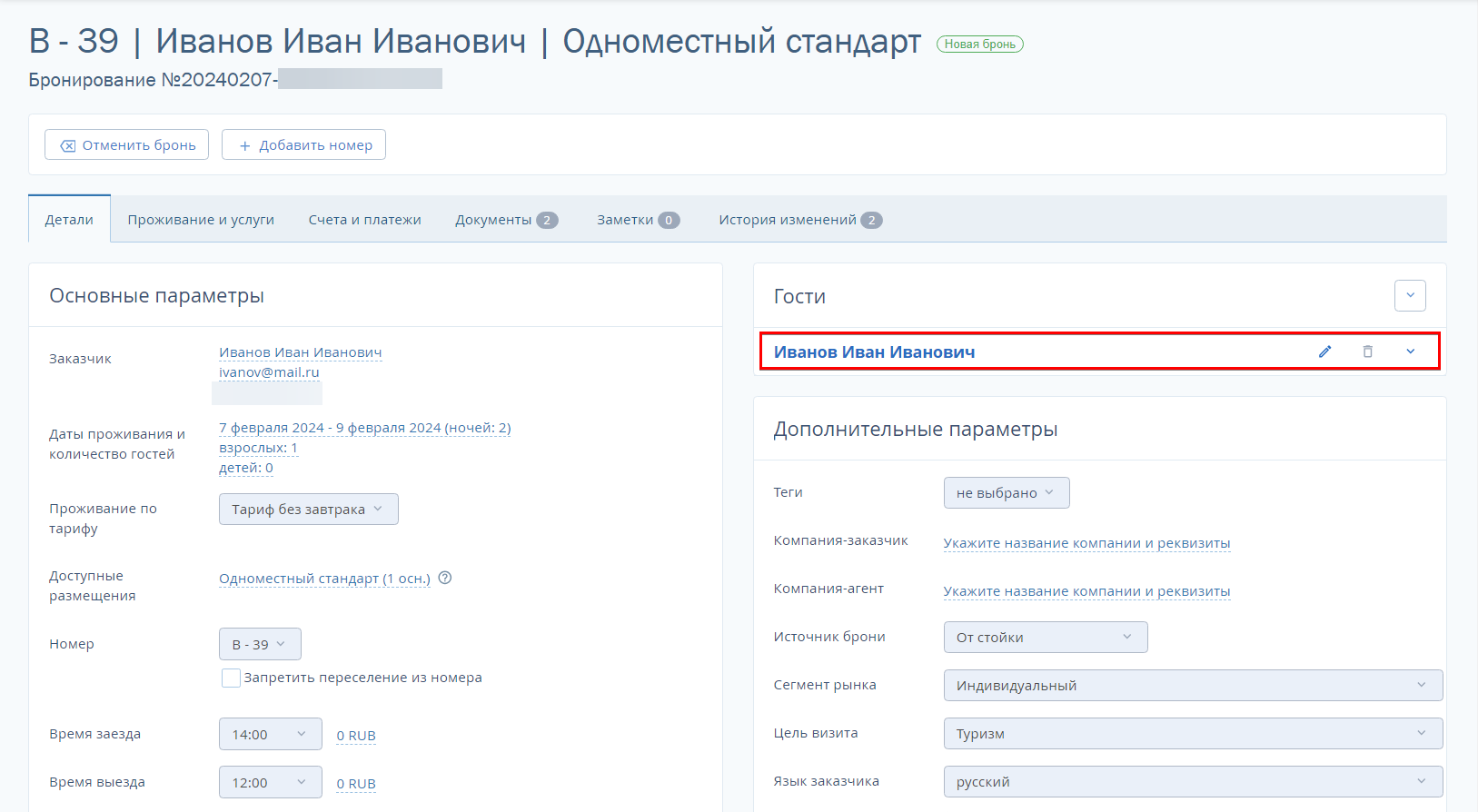Click late check-out price 0 RUB
Screen dimensions: 1478x812
point(356,784)
